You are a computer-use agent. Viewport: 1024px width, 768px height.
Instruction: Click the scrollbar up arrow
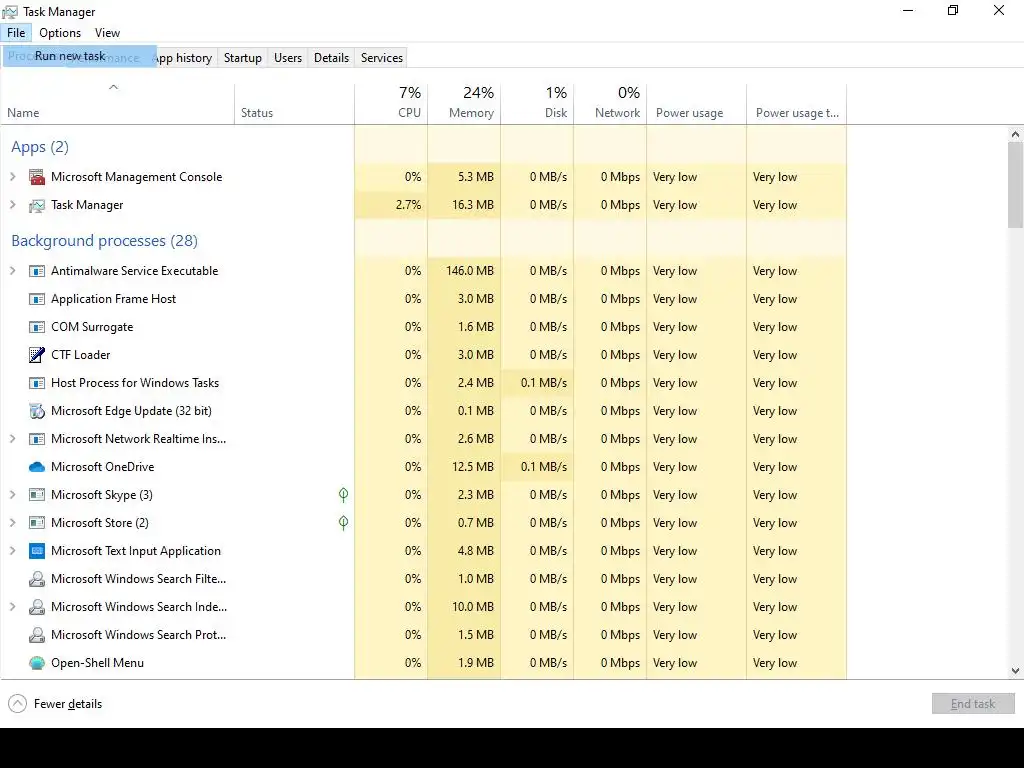pos(1016,134)
